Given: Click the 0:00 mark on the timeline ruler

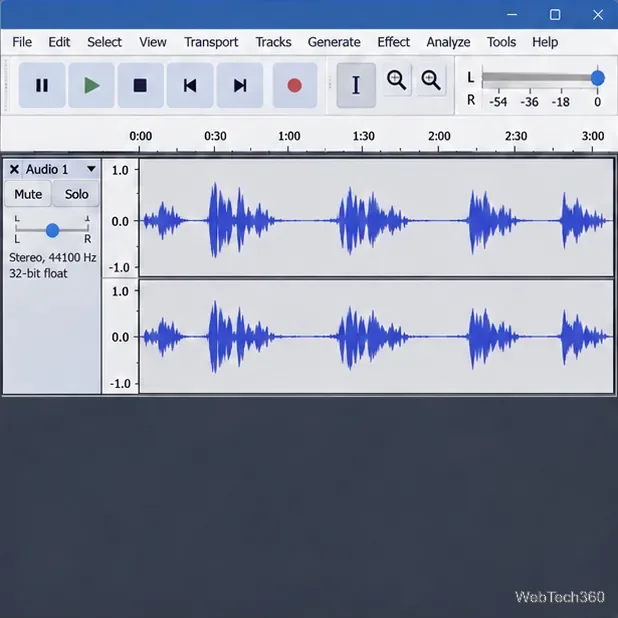Looking at the screenshot, I should coord(141,136).
